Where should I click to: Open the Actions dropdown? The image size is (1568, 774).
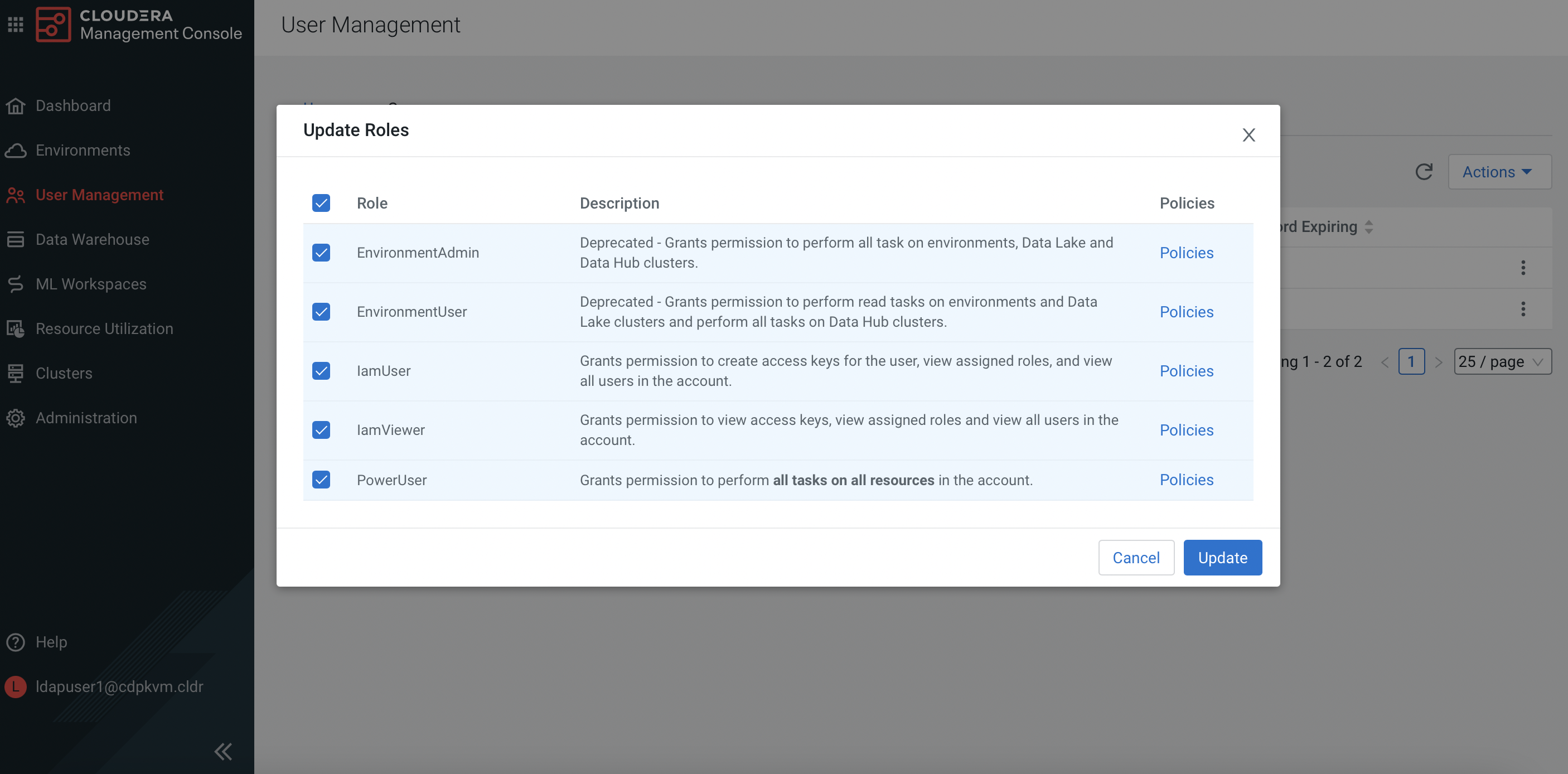click(x=1498, y=172)
